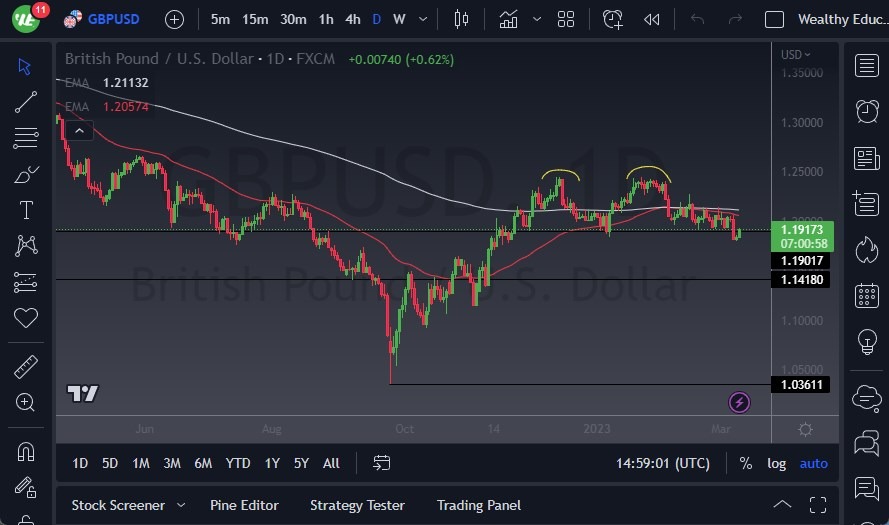889x525 pixels.
Task: Set the range to YTD
Action: [238, 463]
